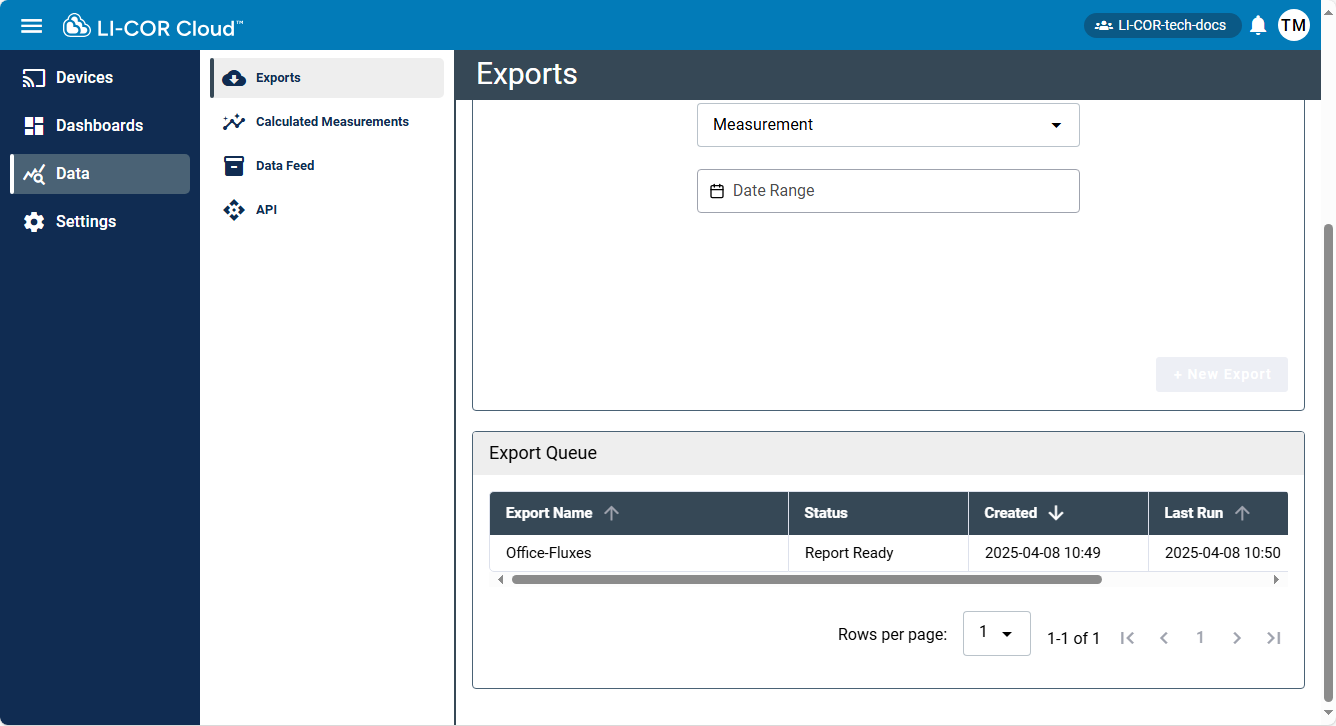Click the API icon in the Data menu

233,209
